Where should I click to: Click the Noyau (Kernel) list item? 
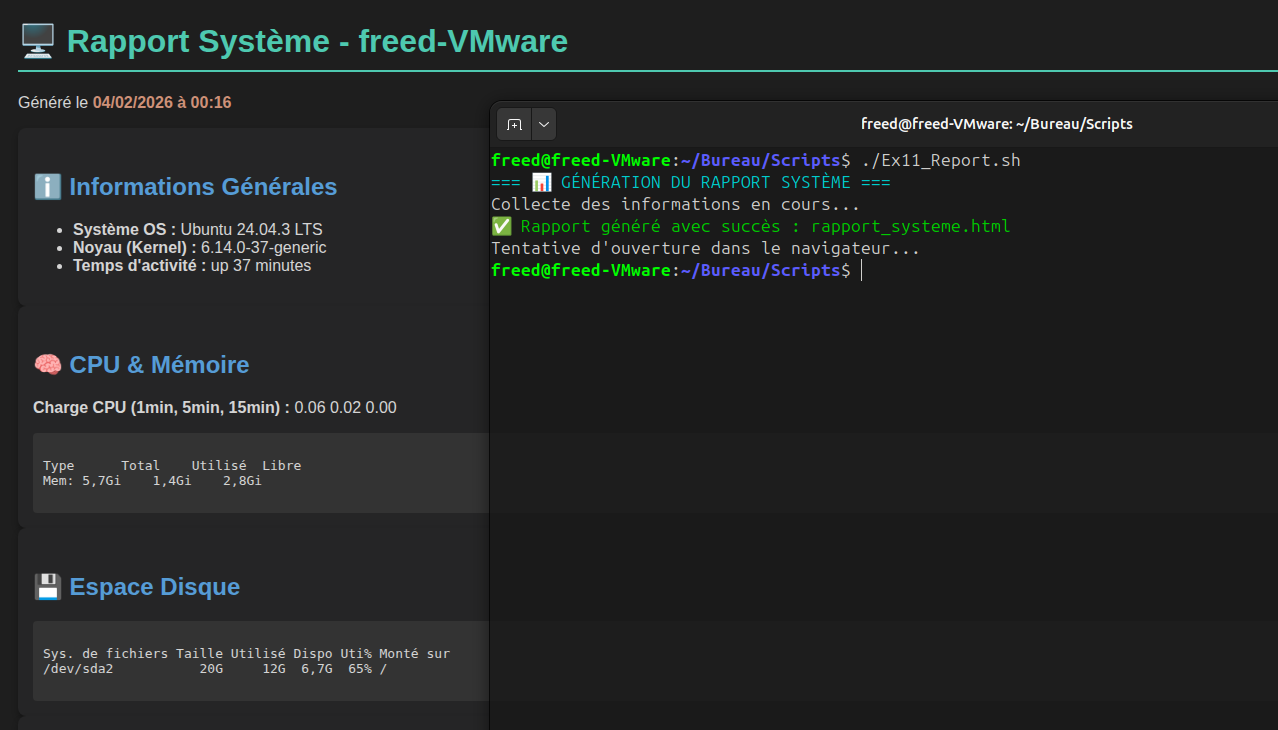199,247
